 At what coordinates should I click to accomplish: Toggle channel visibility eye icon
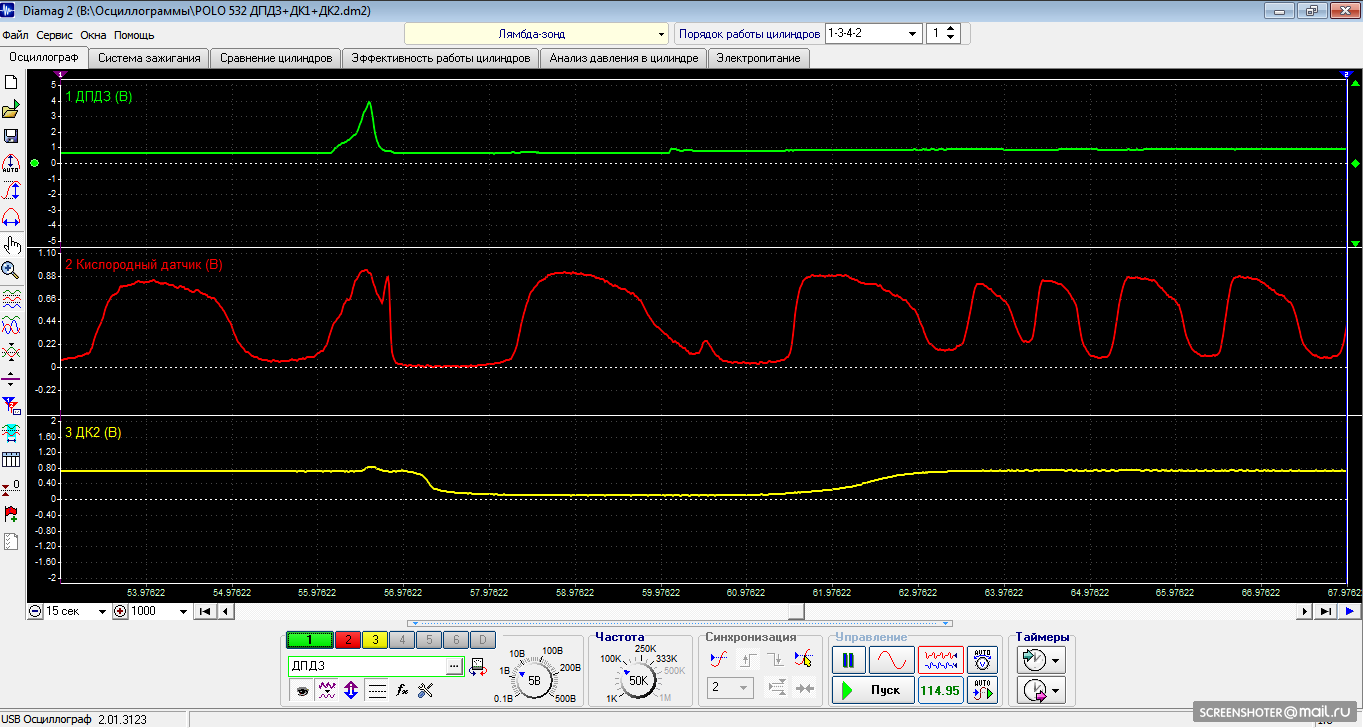[x=300, y=690]
